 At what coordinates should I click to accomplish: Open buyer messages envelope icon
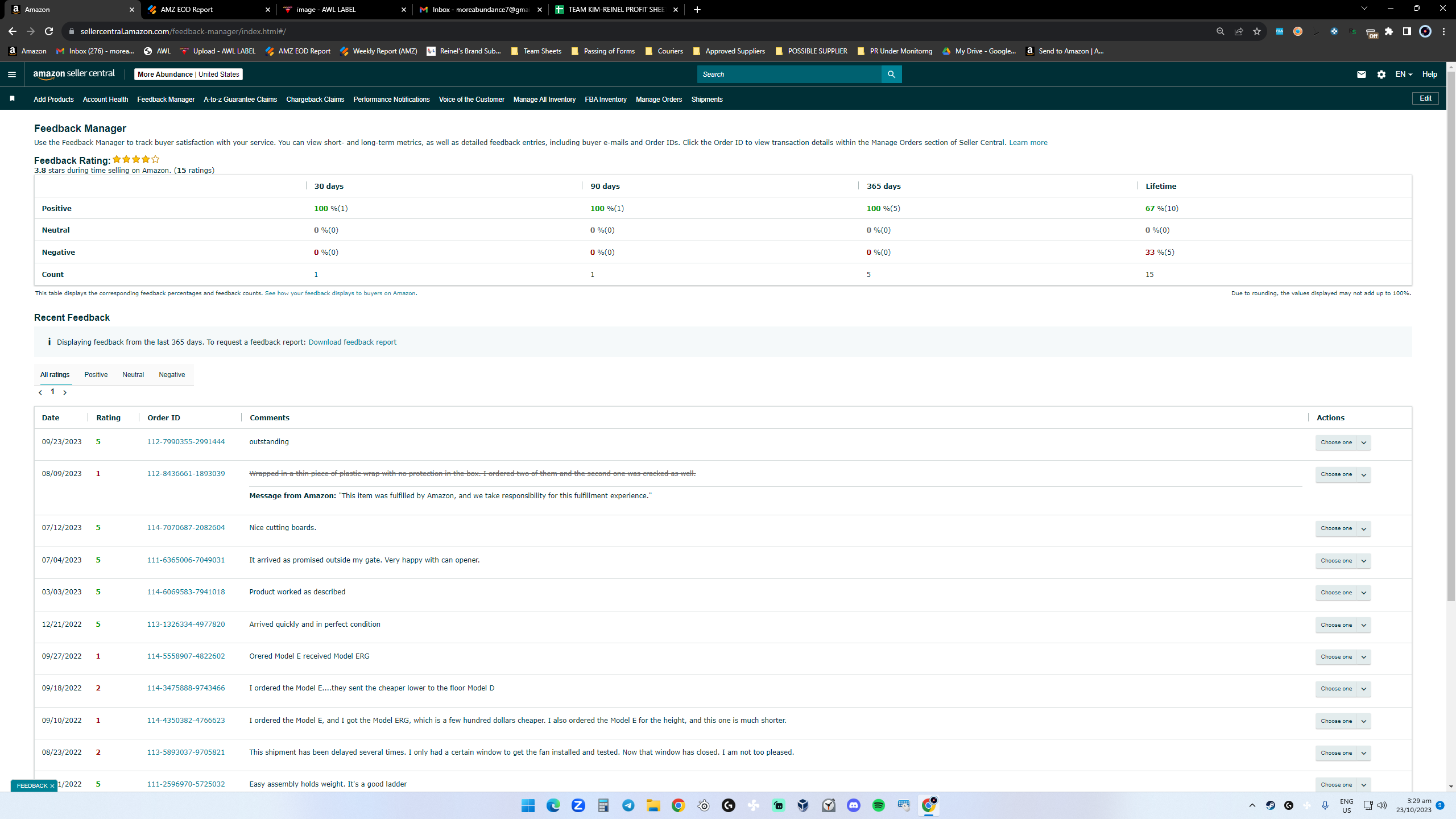click(1361, 75)
